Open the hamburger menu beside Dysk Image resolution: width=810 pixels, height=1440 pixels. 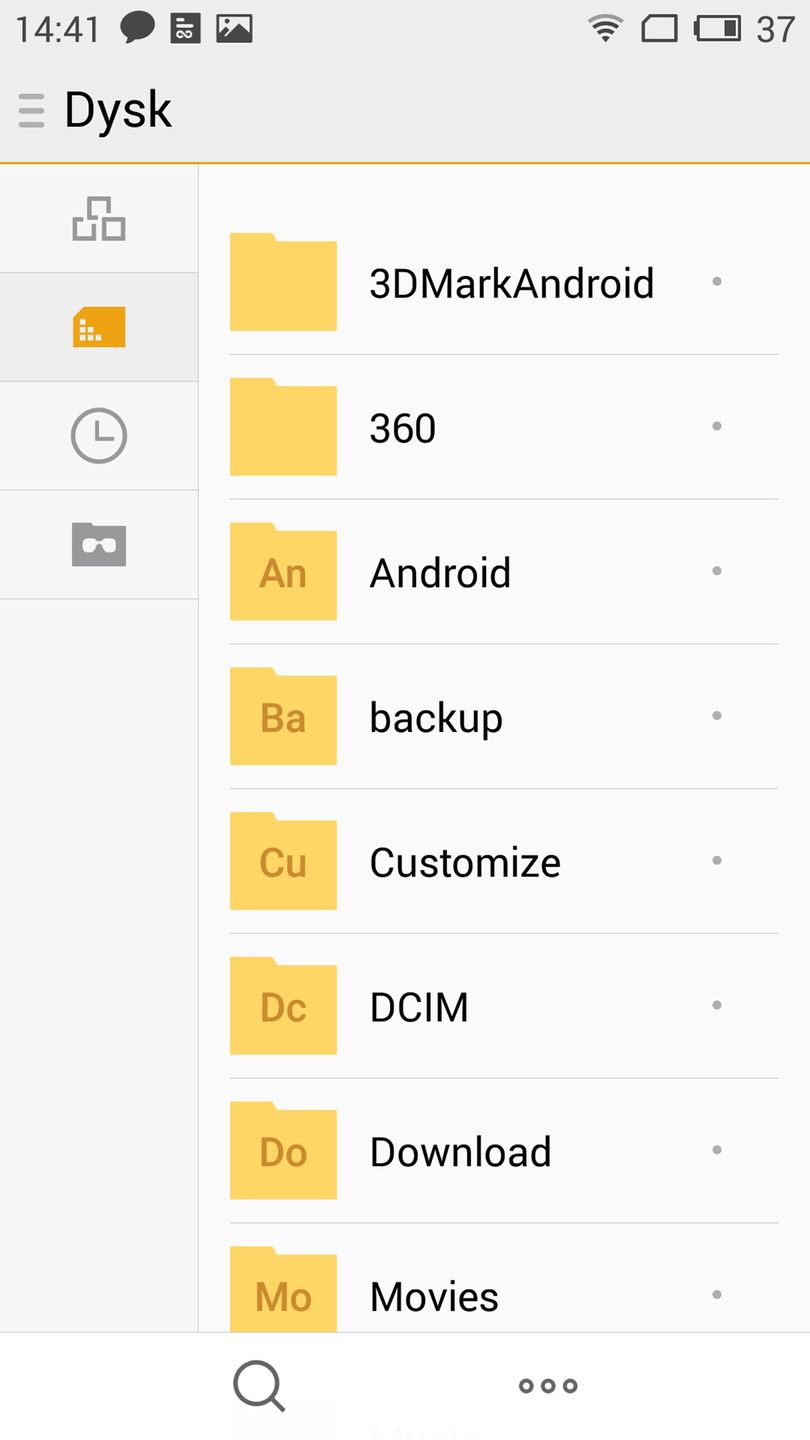tap(31, 110)
